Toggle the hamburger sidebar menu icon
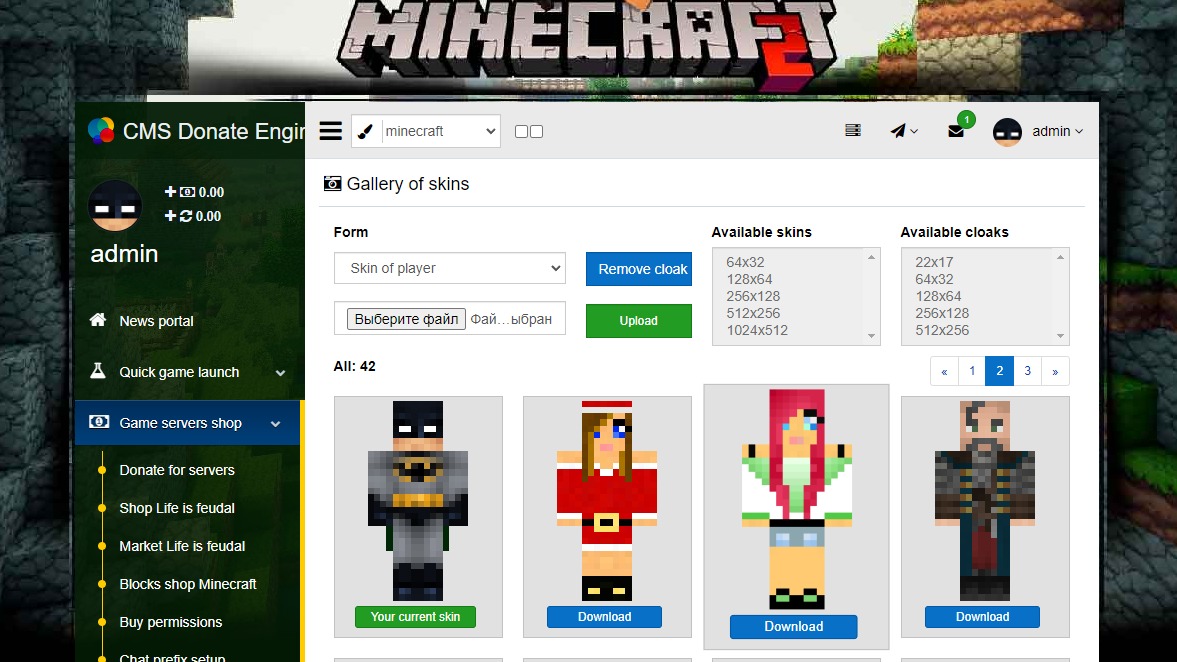Screen dimensions: 1177x662 pyautogui.click(x=331, y=131)
